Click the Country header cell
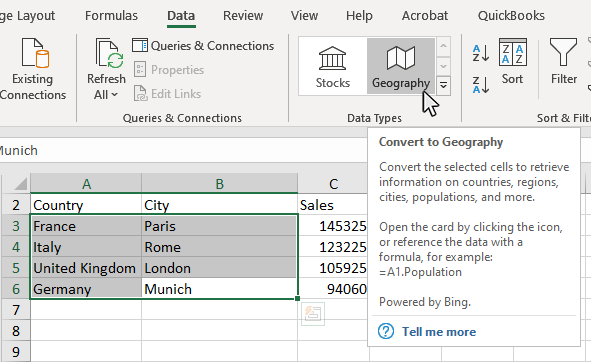The width and height of the screenshot is (591, 362). pos(86,205)
